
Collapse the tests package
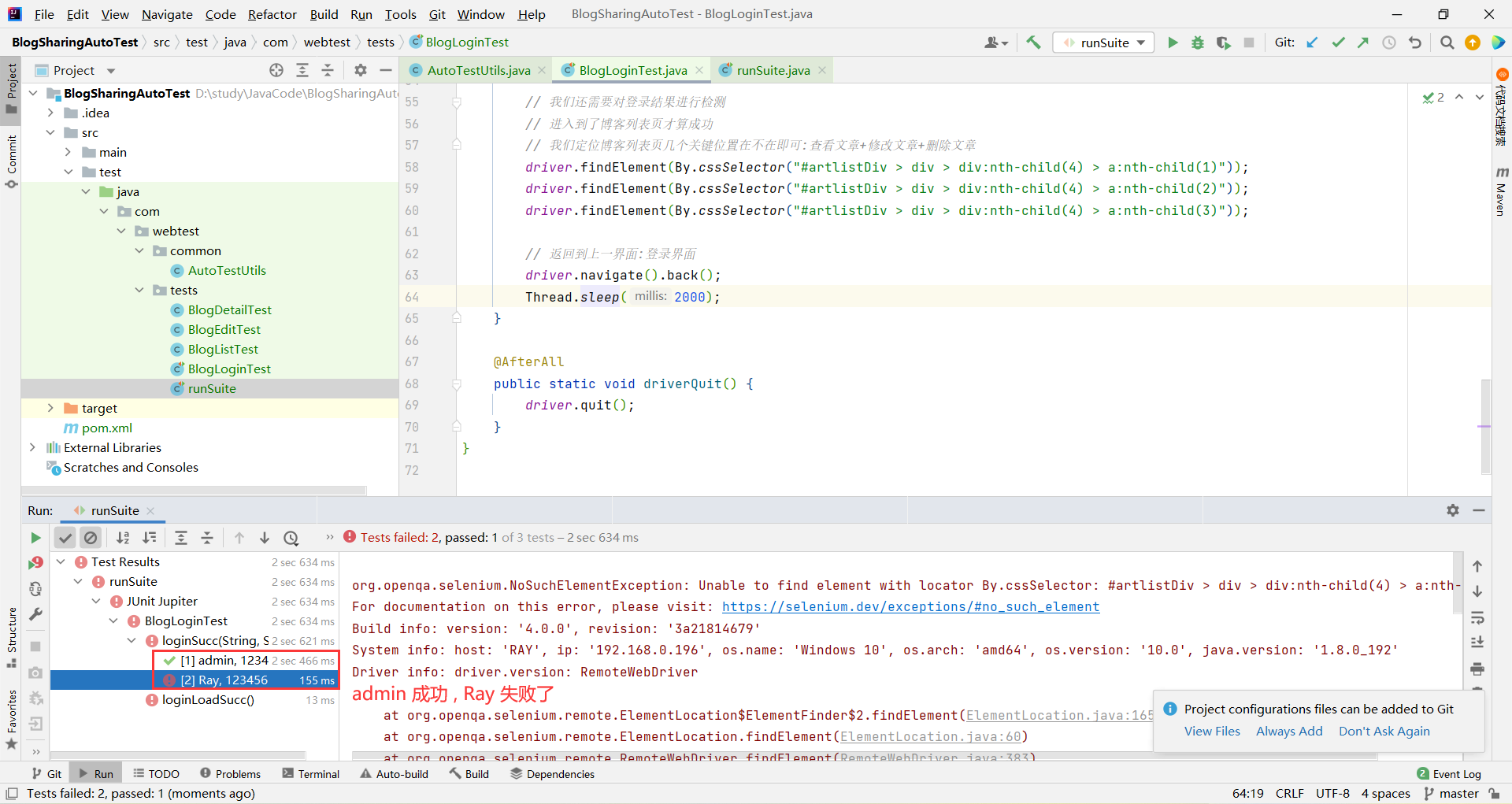click(x=139, y=290)
